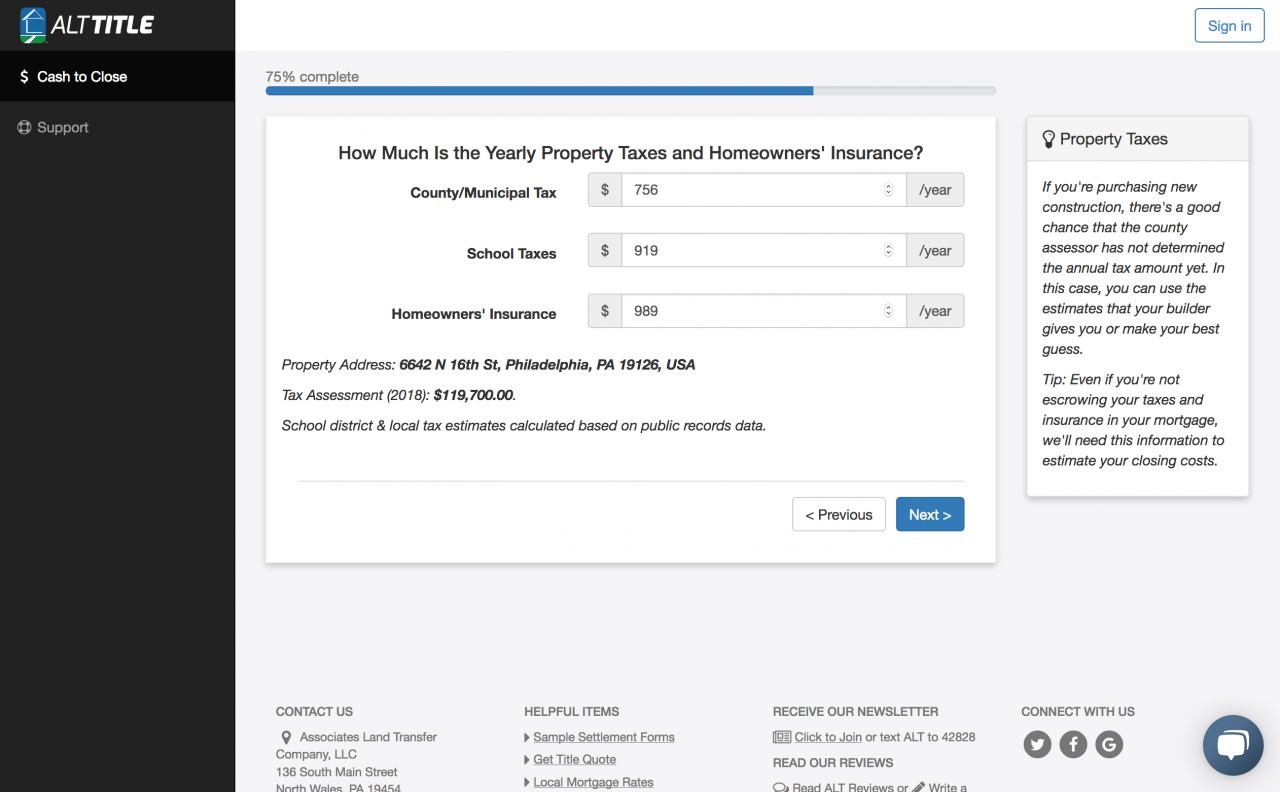Click the Next button
1280x792 pixels.
(930, 514)
